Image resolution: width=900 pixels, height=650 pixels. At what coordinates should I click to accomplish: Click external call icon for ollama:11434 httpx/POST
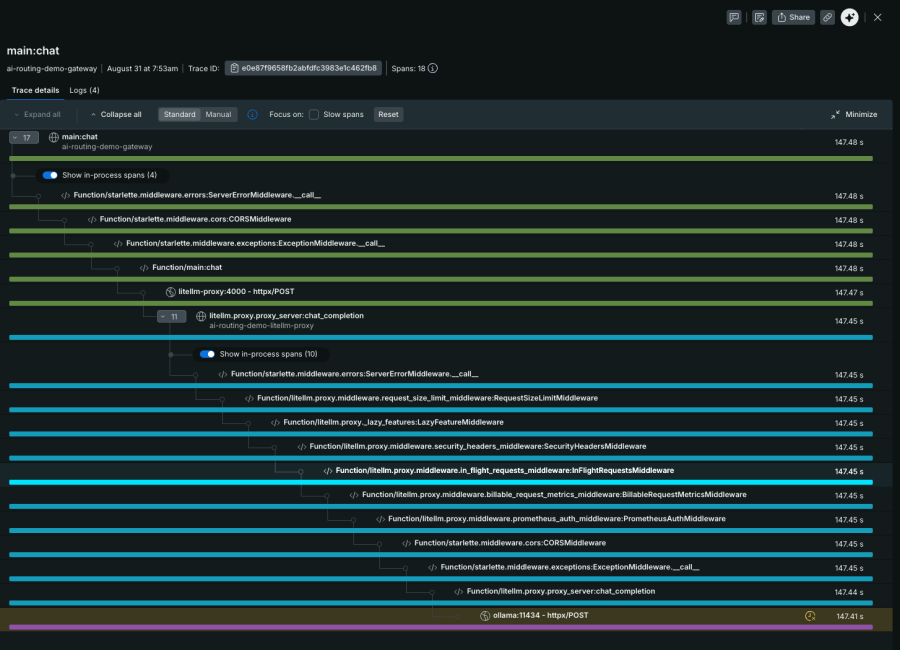485,616
